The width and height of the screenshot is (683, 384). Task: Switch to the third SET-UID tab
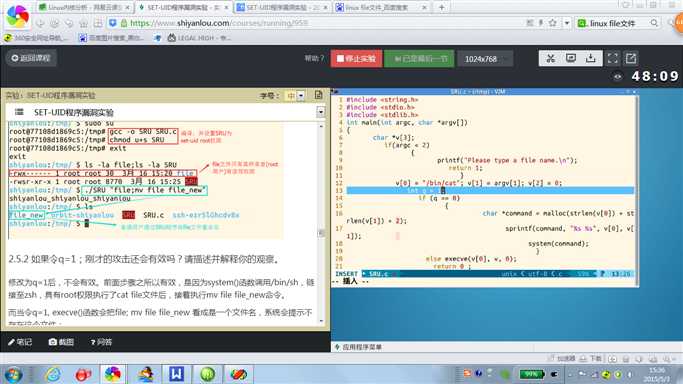tap(282, 7)
